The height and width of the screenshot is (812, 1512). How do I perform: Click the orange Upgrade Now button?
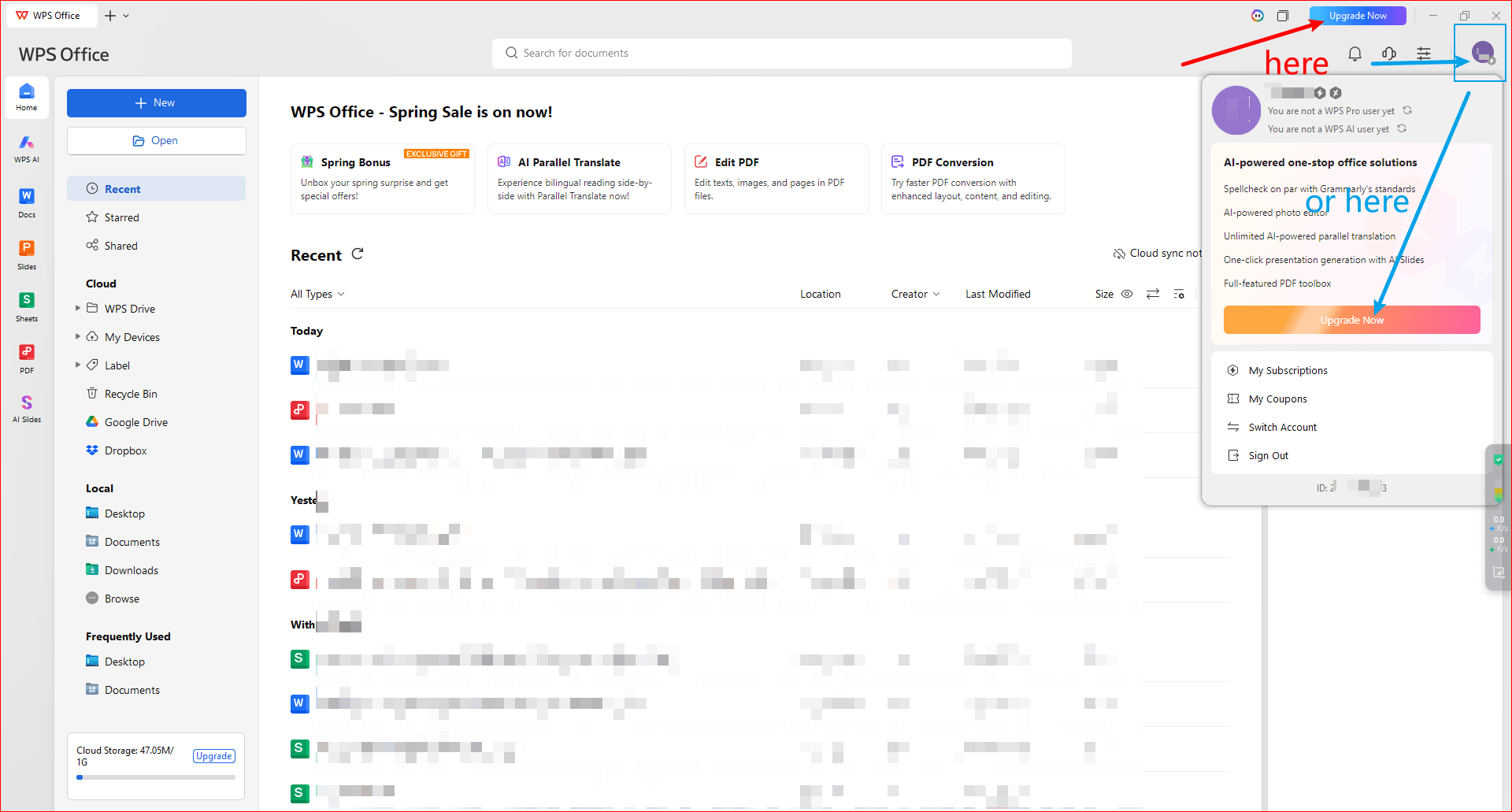tap(1352, 320)
